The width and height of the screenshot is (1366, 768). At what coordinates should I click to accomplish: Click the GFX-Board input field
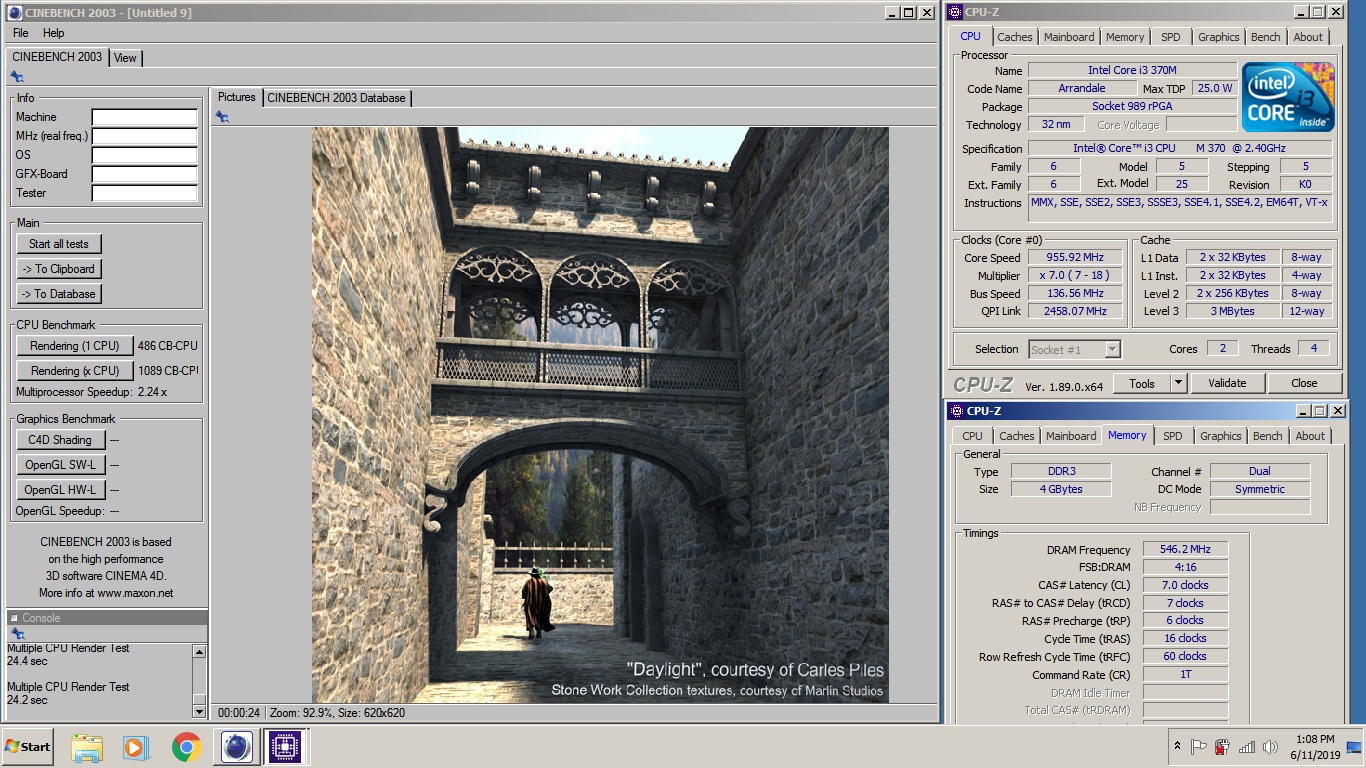(145, 174)
